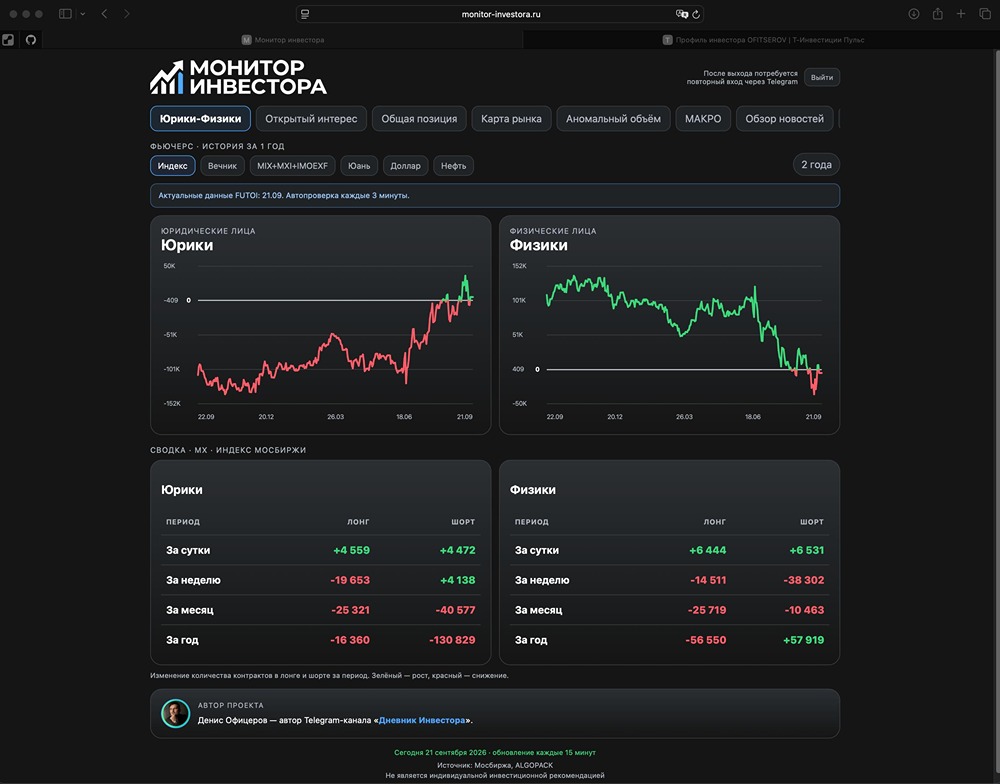Image resolution: width=1000 pixels, height=784 pixels.
Task: Select the Нефть futures filter
Action: click(453, 166)
